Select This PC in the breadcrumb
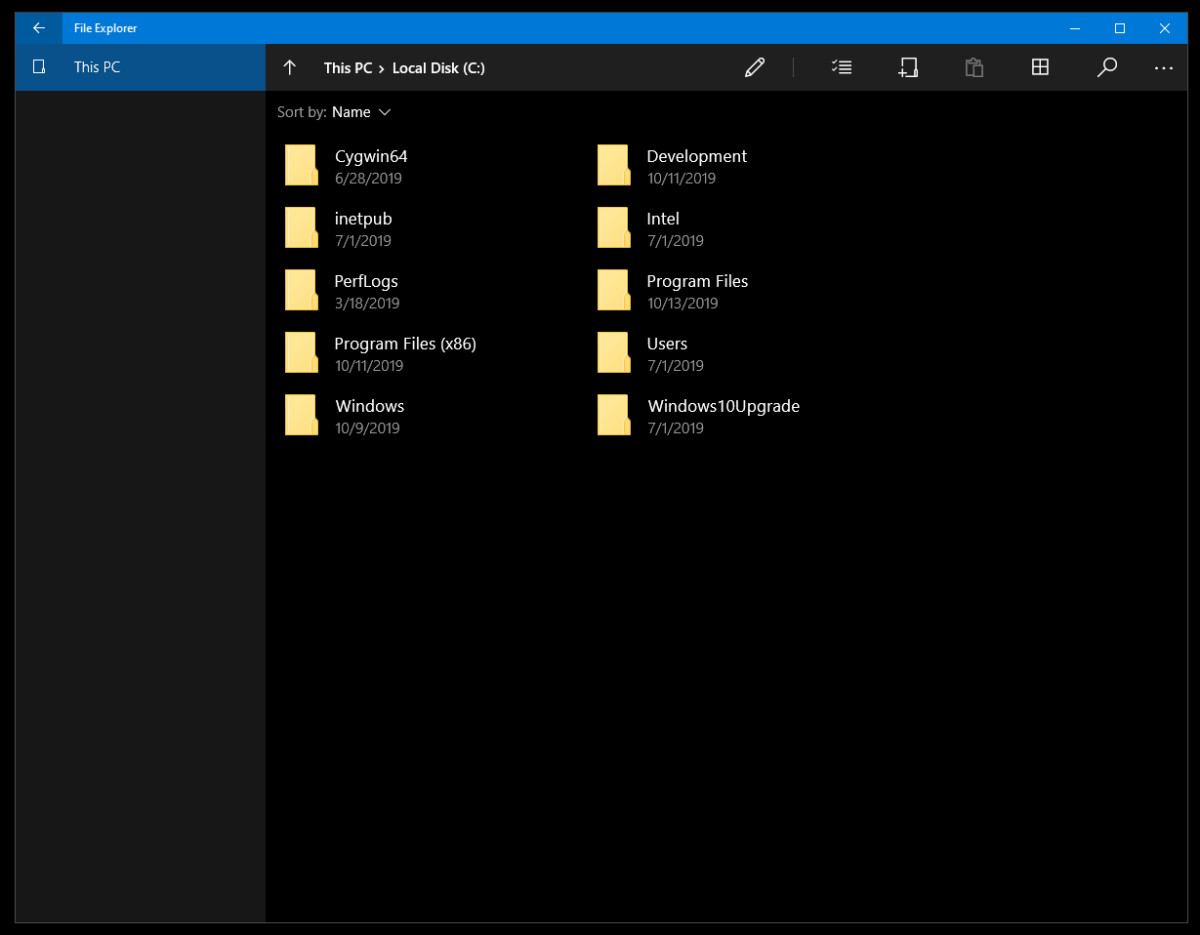This screenshot has width=1200, height=935. click(x=347, y=67)
